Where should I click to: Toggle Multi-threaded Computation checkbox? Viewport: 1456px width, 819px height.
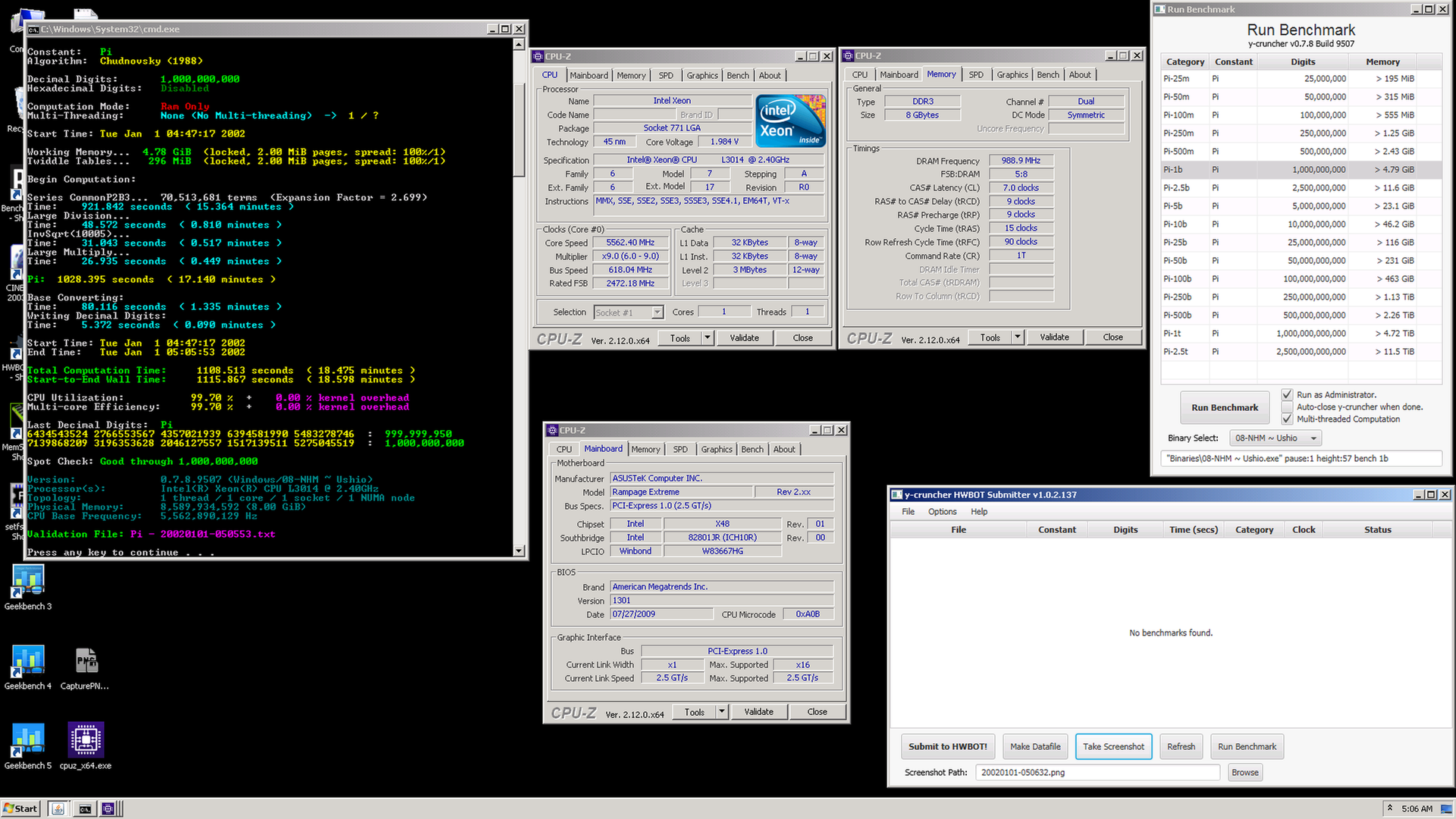[x=1287, y=419]
